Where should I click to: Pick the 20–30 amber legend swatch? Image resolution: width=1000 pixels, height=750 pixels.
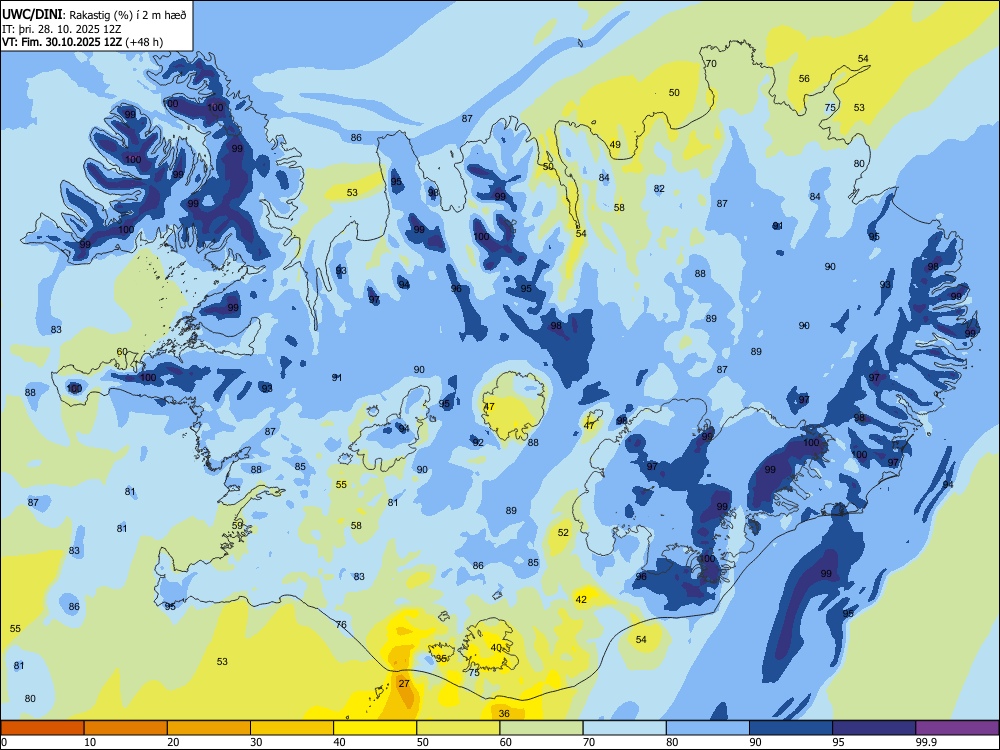tap(209, 728)
